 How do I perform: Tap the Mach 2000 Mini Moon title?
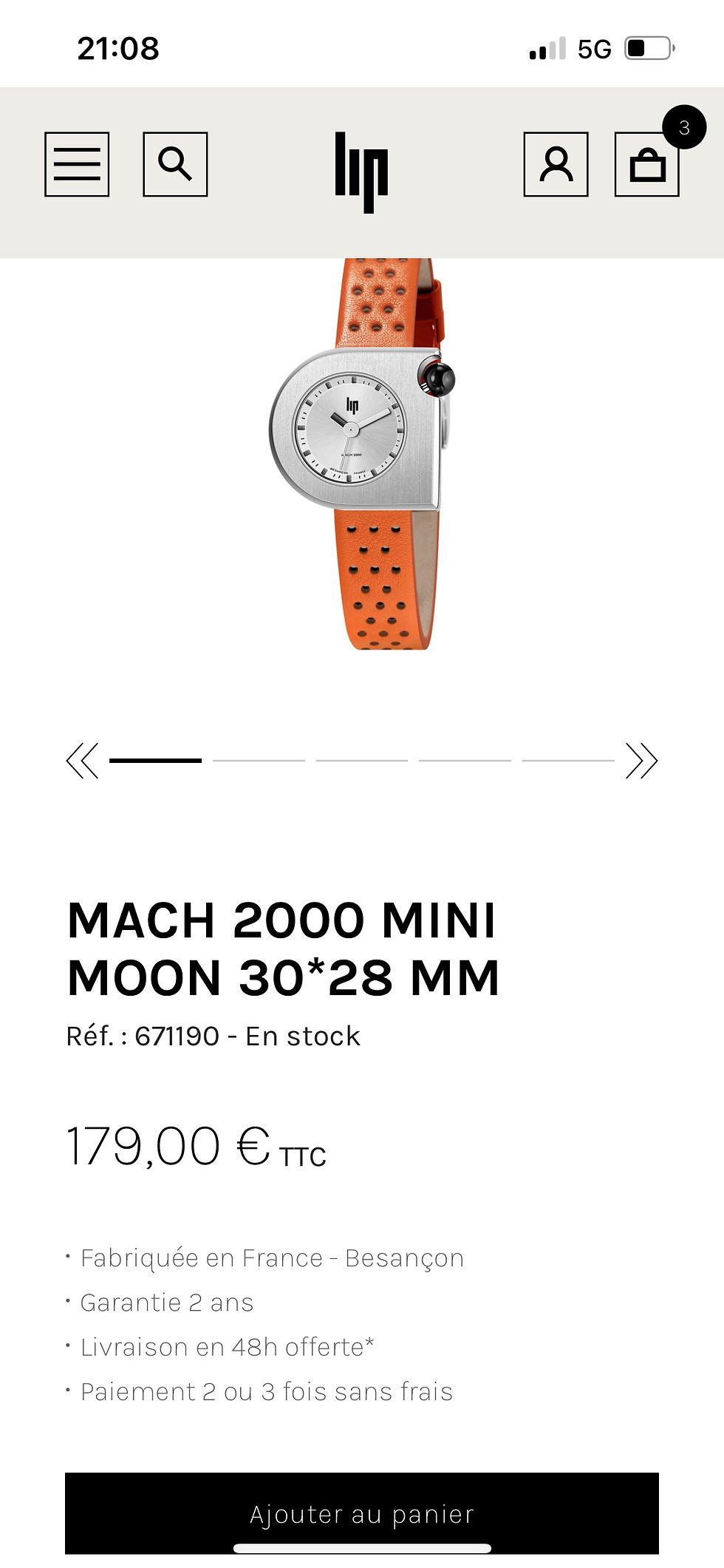pos(284,949)
